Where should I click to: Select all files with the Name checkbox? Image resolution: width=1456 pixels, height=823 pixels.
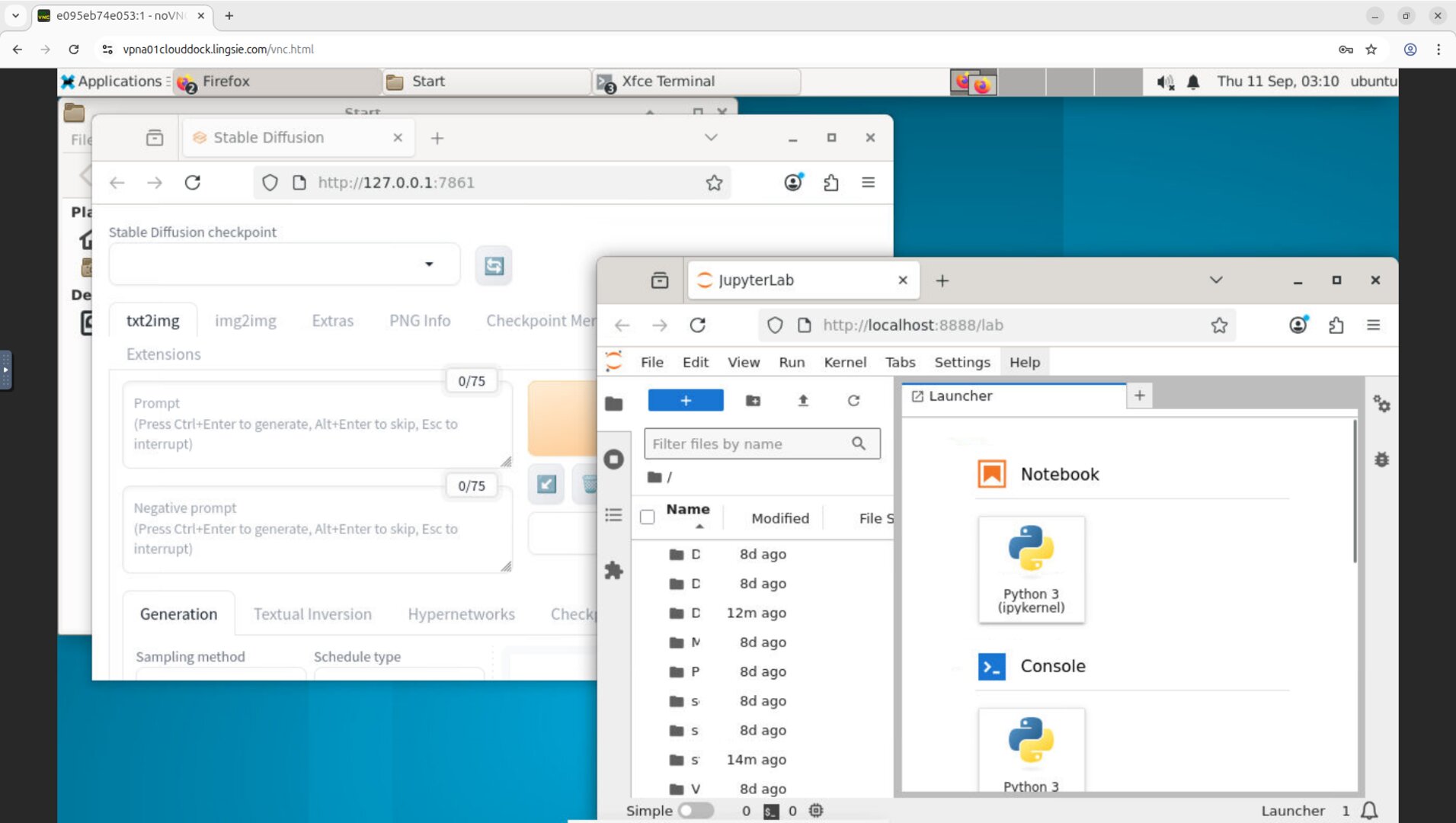(647, 517)
